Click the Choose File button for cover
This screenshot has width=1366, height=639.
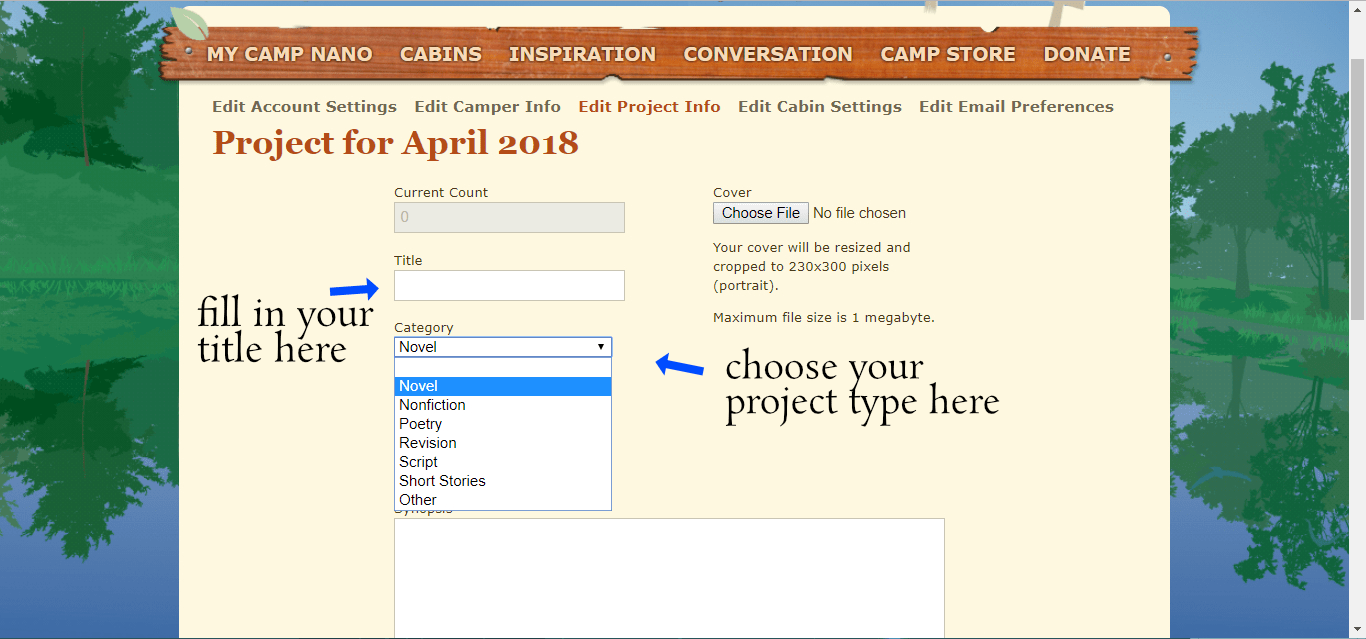pos(761,213)
